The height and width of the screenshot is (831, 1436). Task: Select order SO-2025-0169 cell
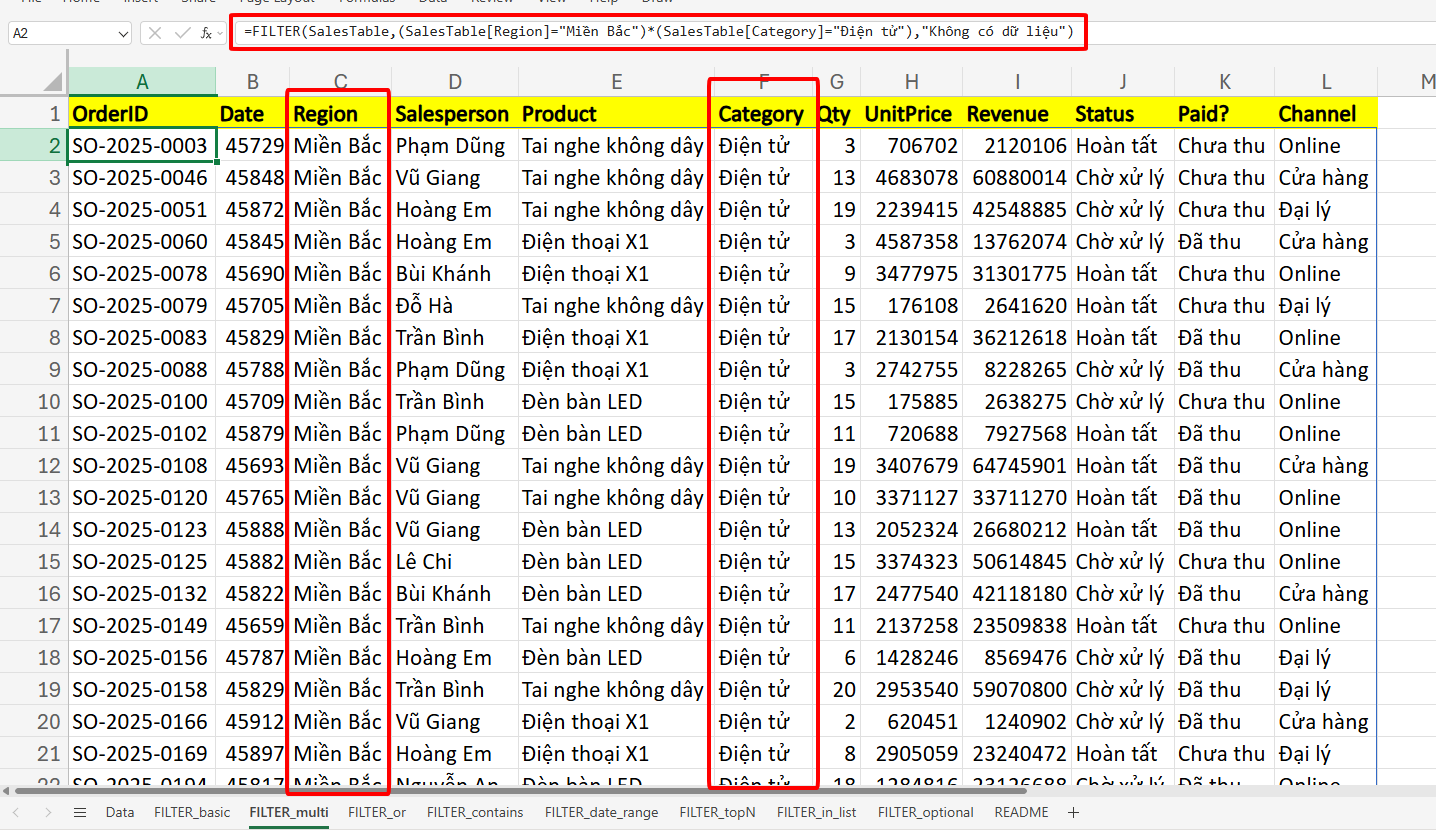[142, 754]
